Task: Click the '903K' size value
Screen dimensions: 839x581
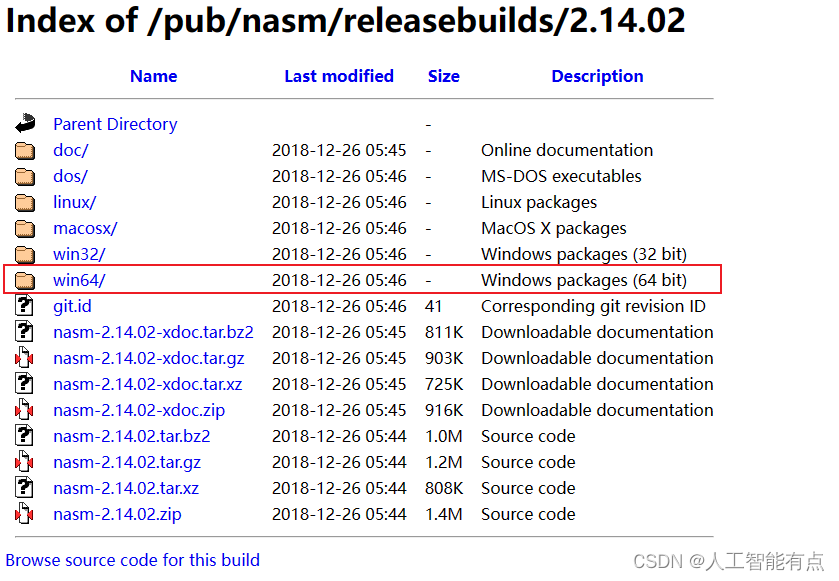Action: (x=444, y=358)
